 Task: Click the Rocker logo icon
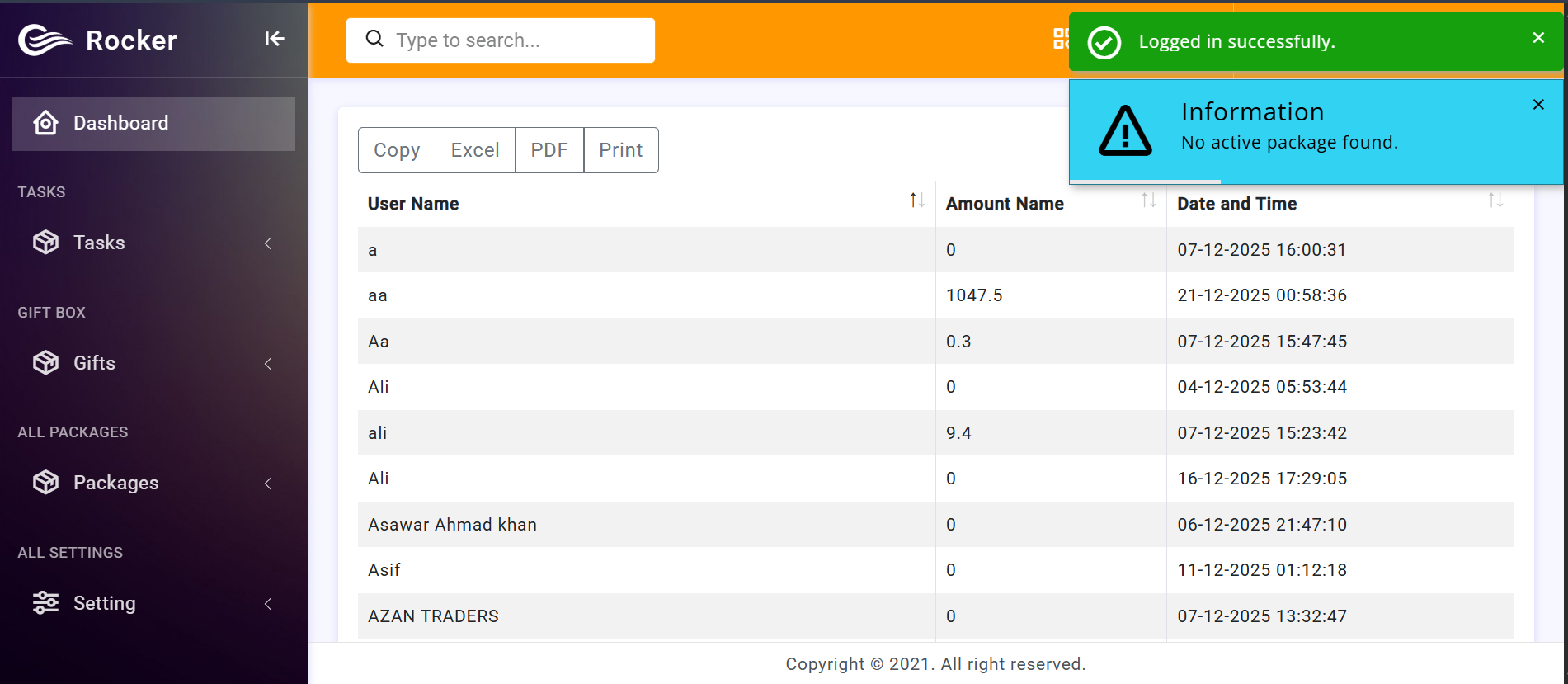[x=45, y=40]
